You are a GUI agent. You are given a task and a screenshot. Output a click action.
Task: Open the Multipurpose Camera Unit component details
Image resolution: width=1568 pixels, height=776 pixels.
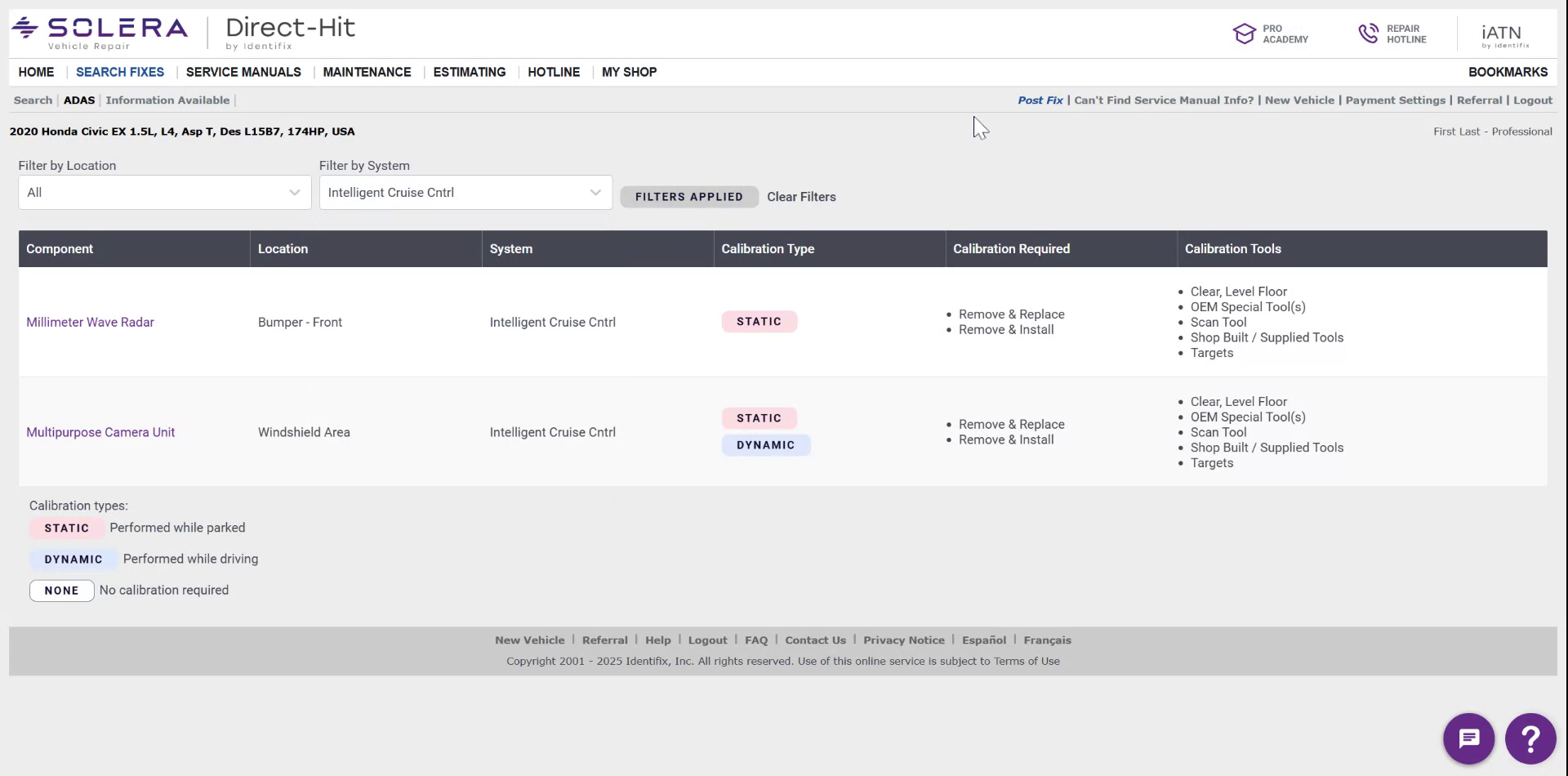pyautogui.click(x=100, y=431)
